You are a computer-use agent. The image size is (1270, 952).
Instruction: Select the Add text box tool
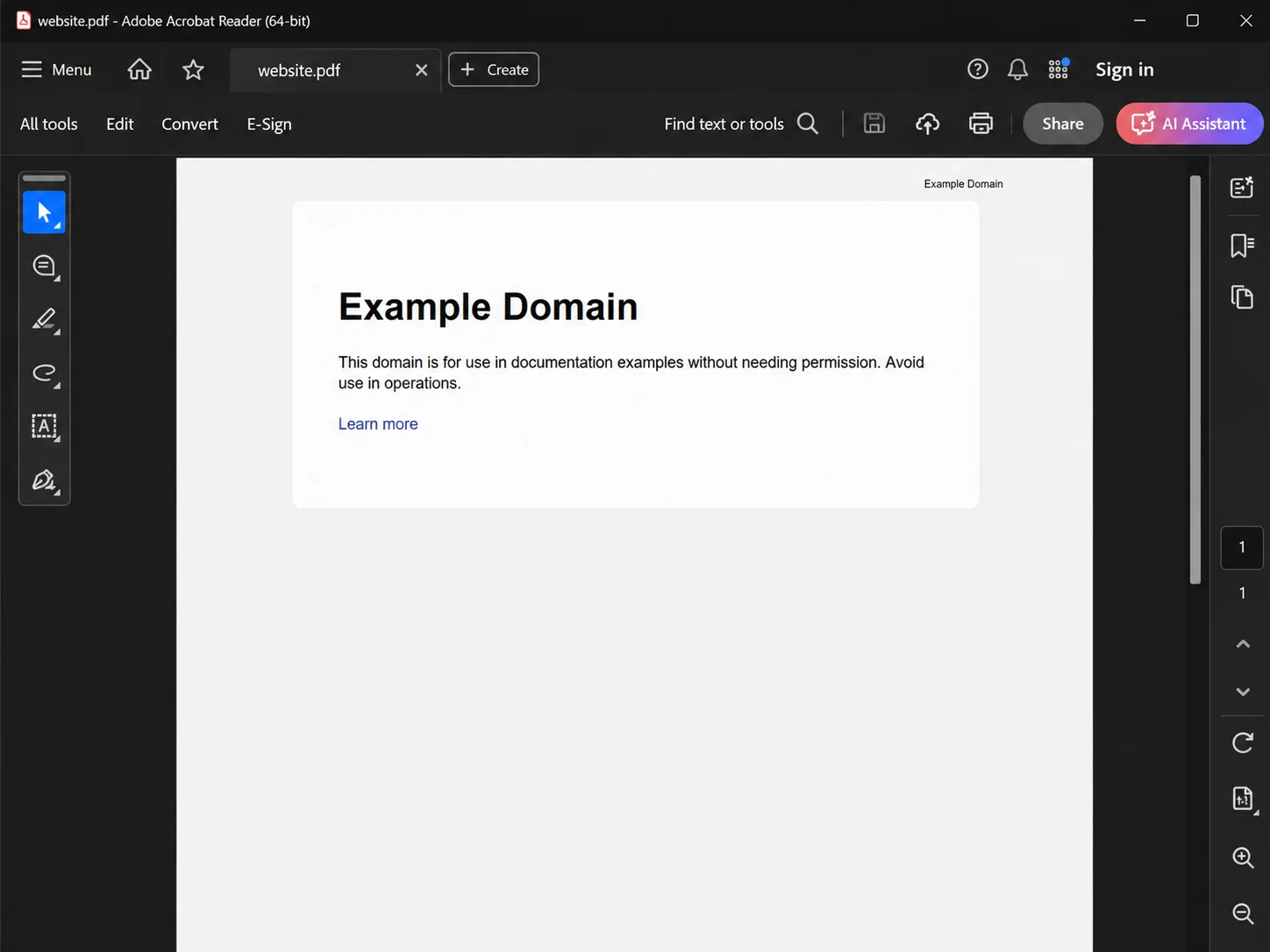point(44,426)
